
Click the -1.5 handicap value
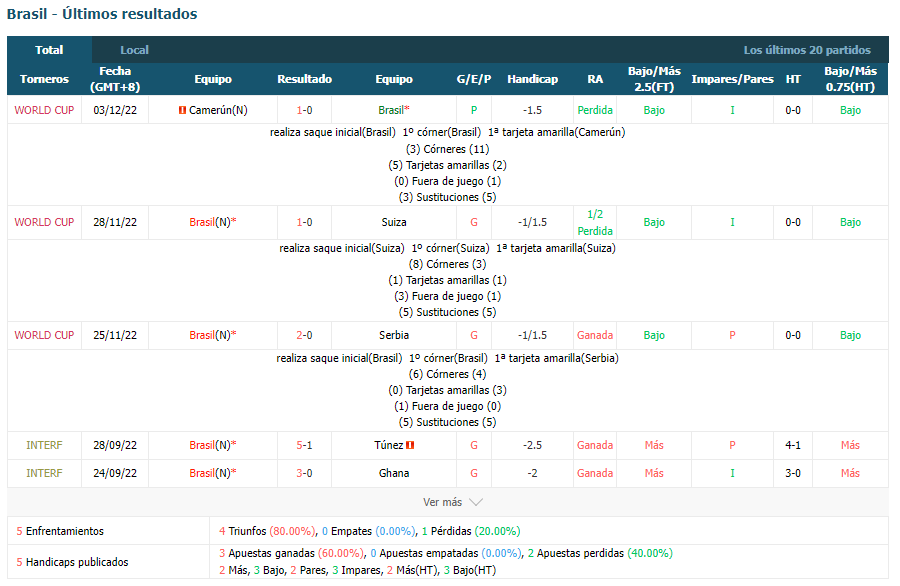(532, 110)
